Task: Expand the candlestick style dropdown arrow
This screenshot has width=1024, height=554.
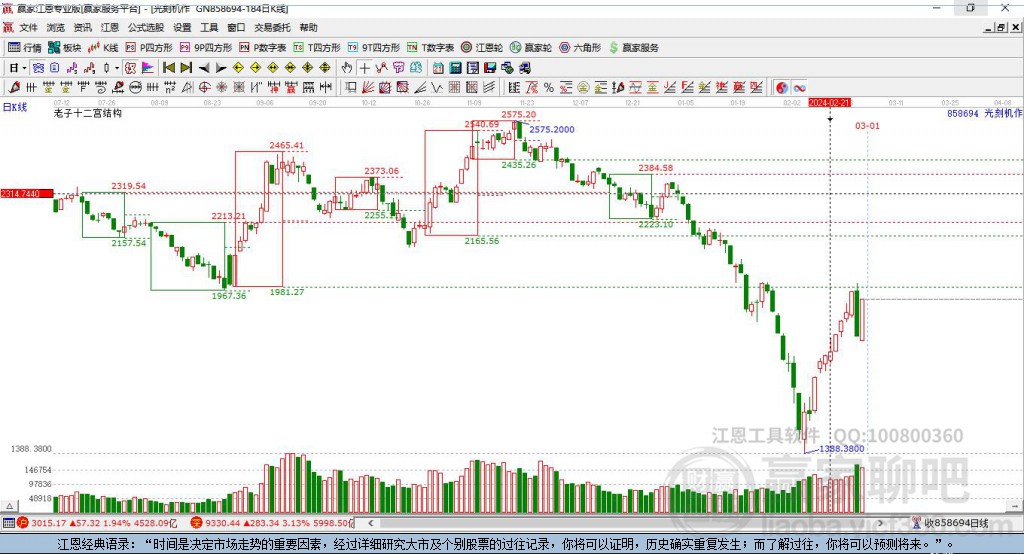Action: tap(117, 68)
